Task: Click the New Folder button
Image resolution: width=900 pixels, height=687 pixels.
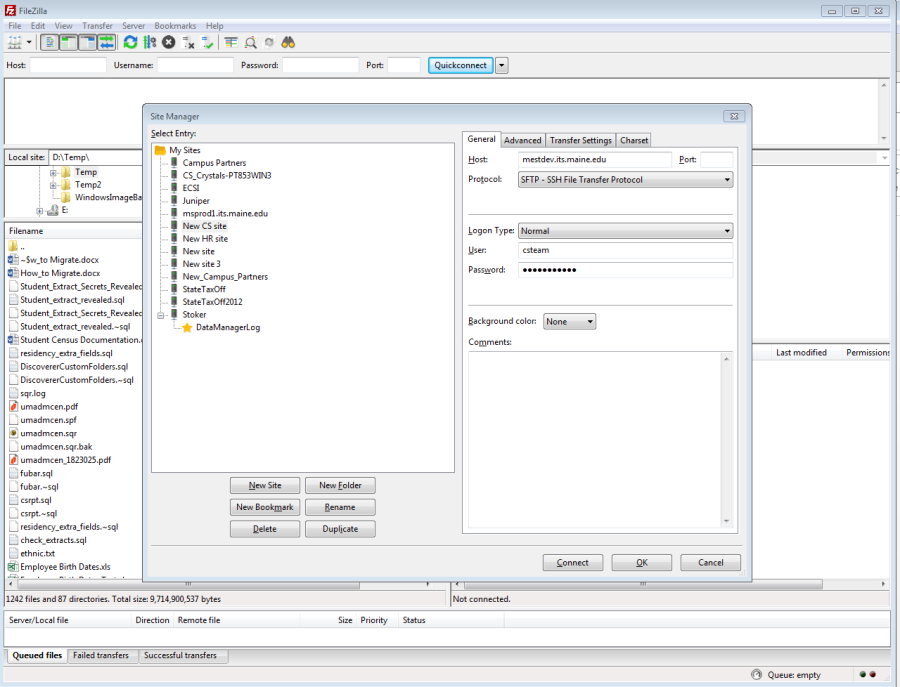Action: pyautogui.click(x=340, y=486)
